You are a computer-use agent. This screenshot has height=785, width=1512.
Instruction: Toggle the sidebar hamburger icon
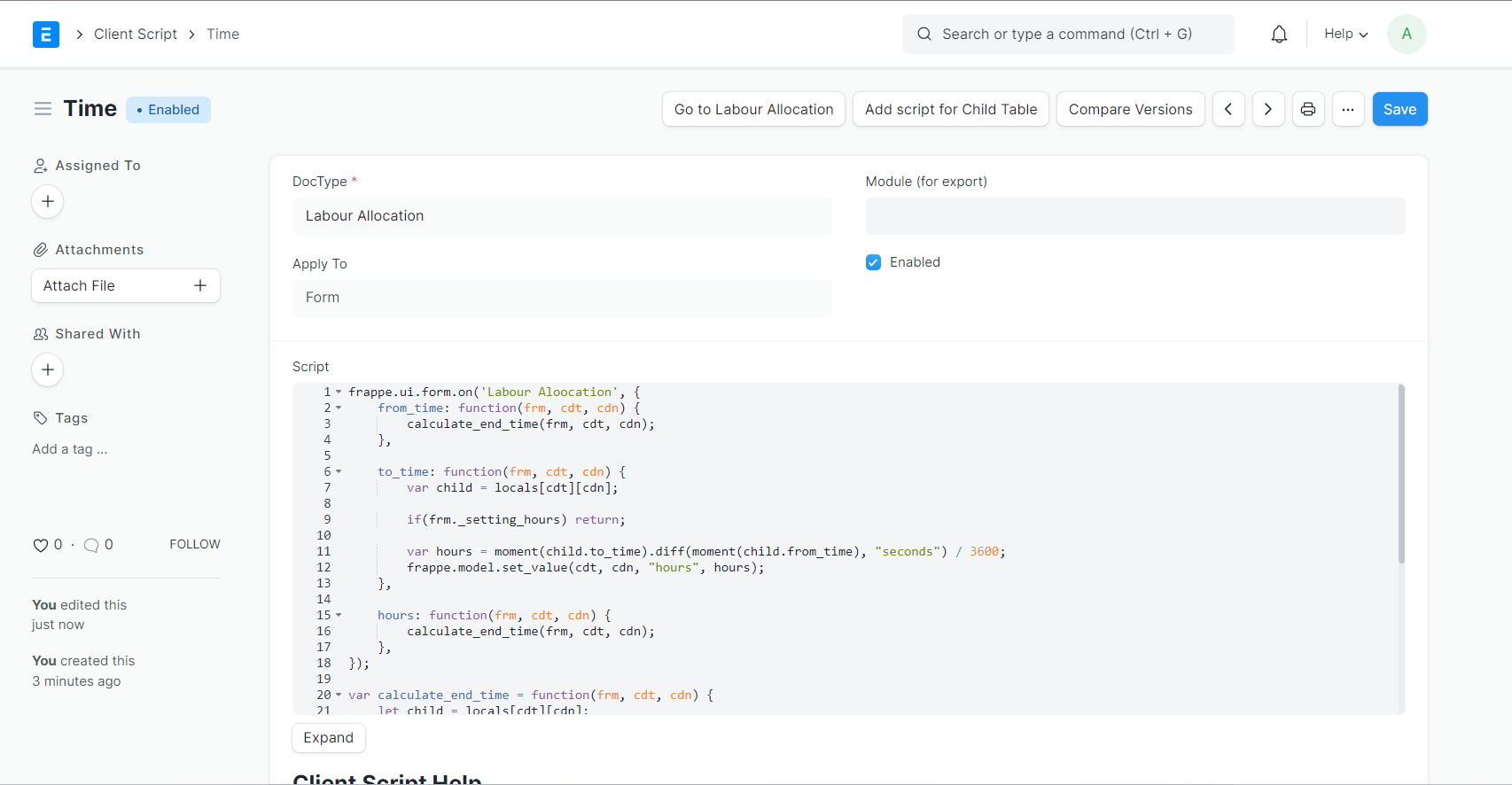click(43, 109)
